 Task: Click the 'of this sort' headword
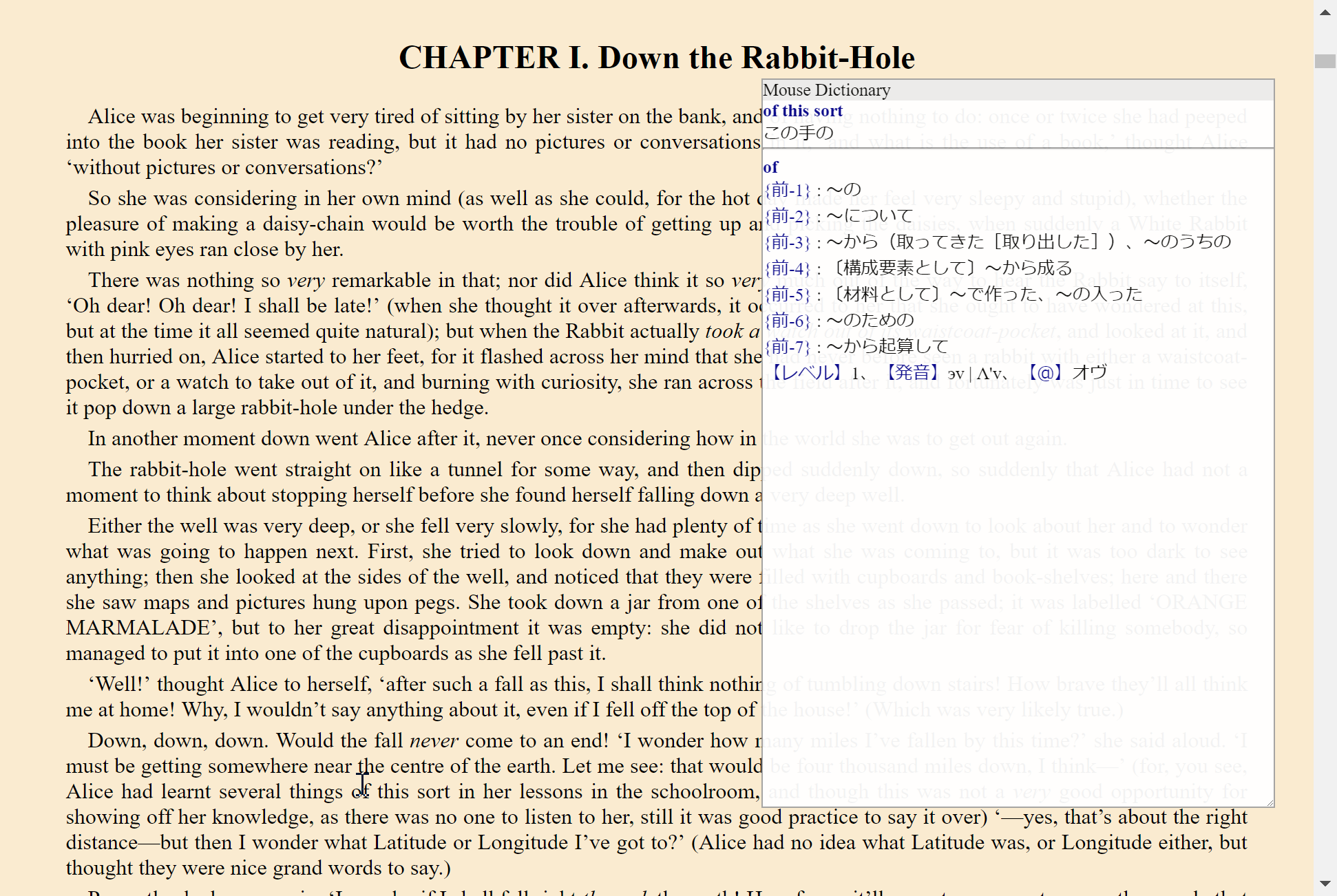click(803, 111)
